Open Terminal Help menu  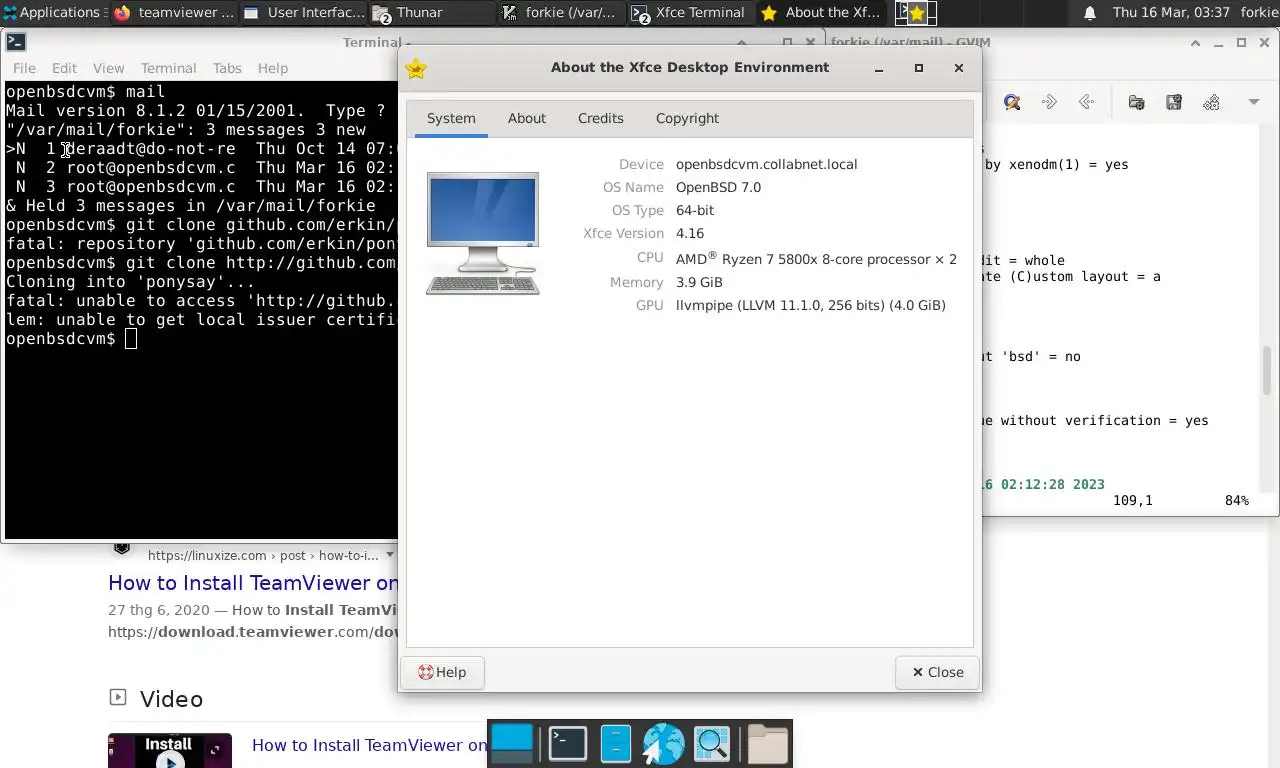[x=273, y=68]
